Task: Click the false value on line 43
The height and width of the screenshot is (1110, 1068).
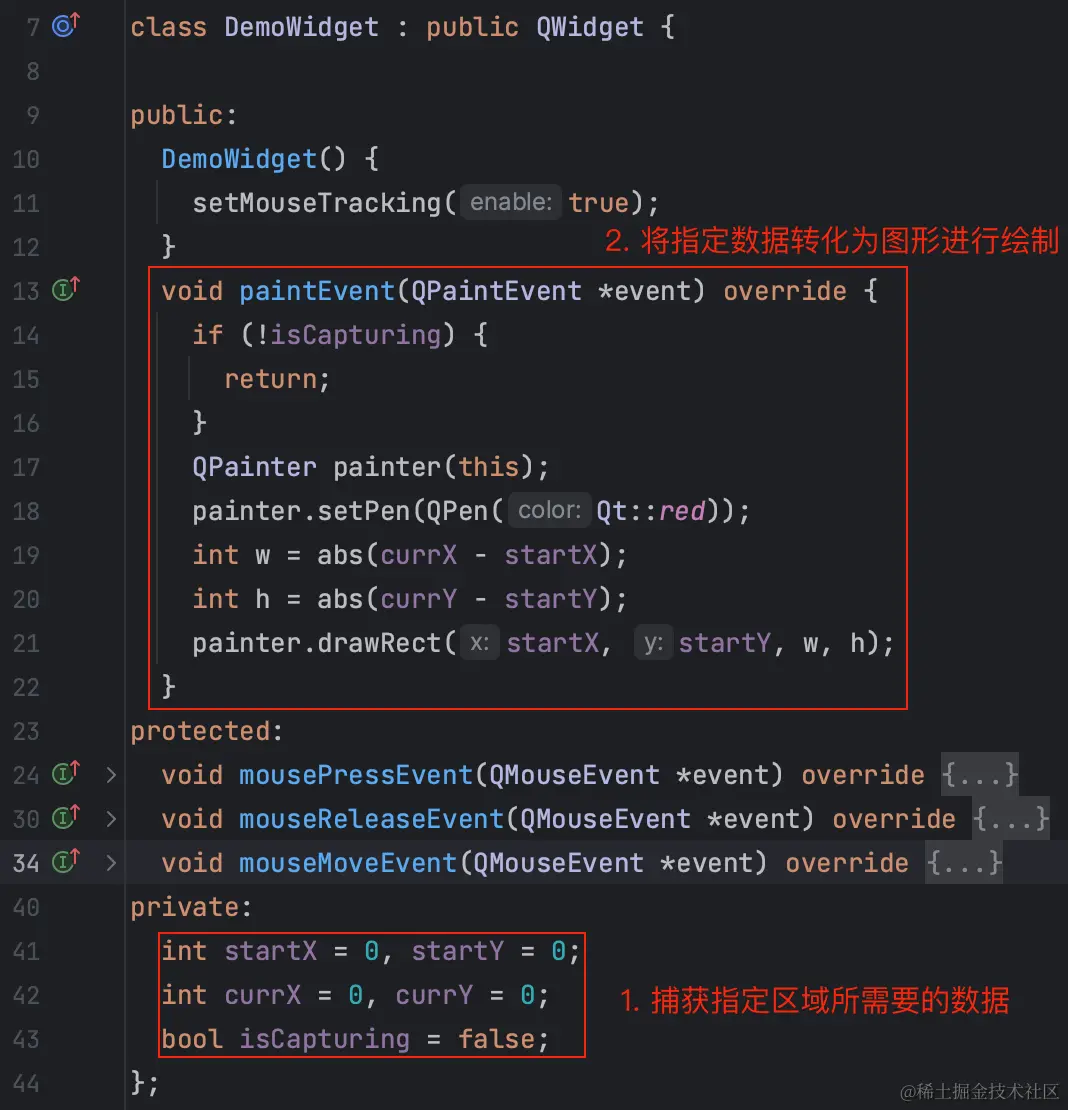Action: [496, 1039]
